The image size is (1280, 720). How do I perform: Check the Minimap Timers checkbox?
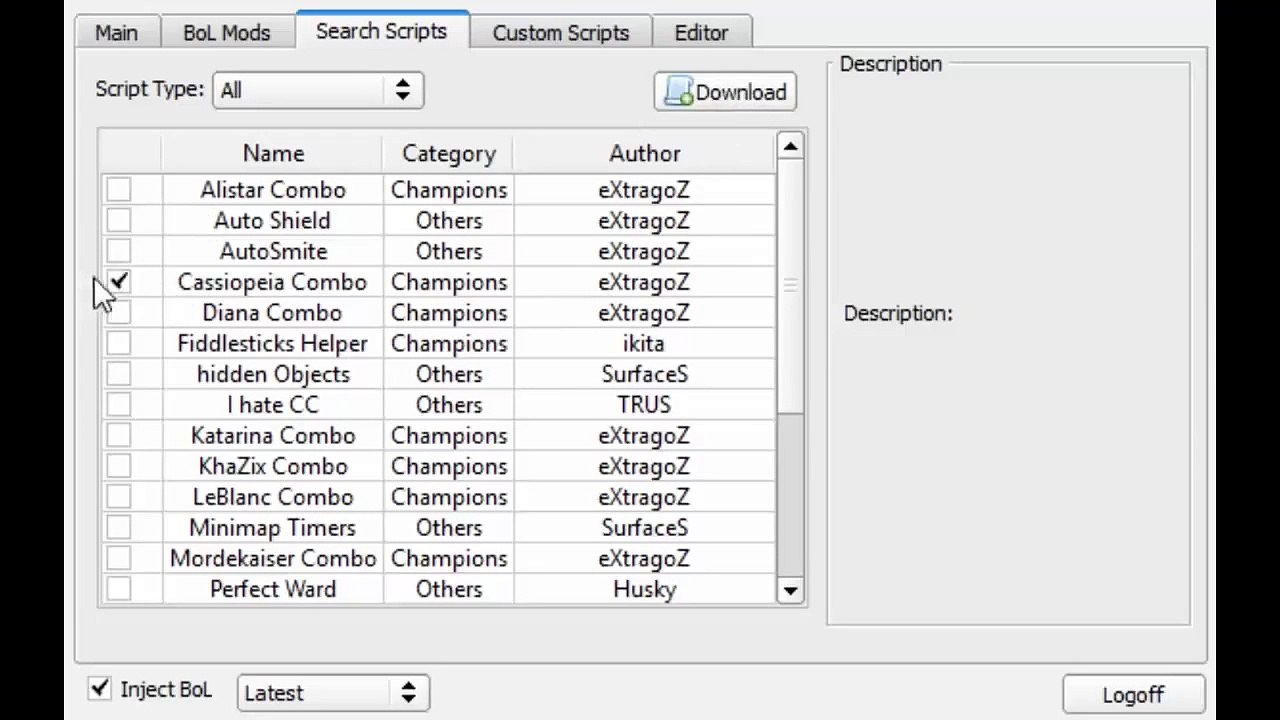tap(119, 528)
